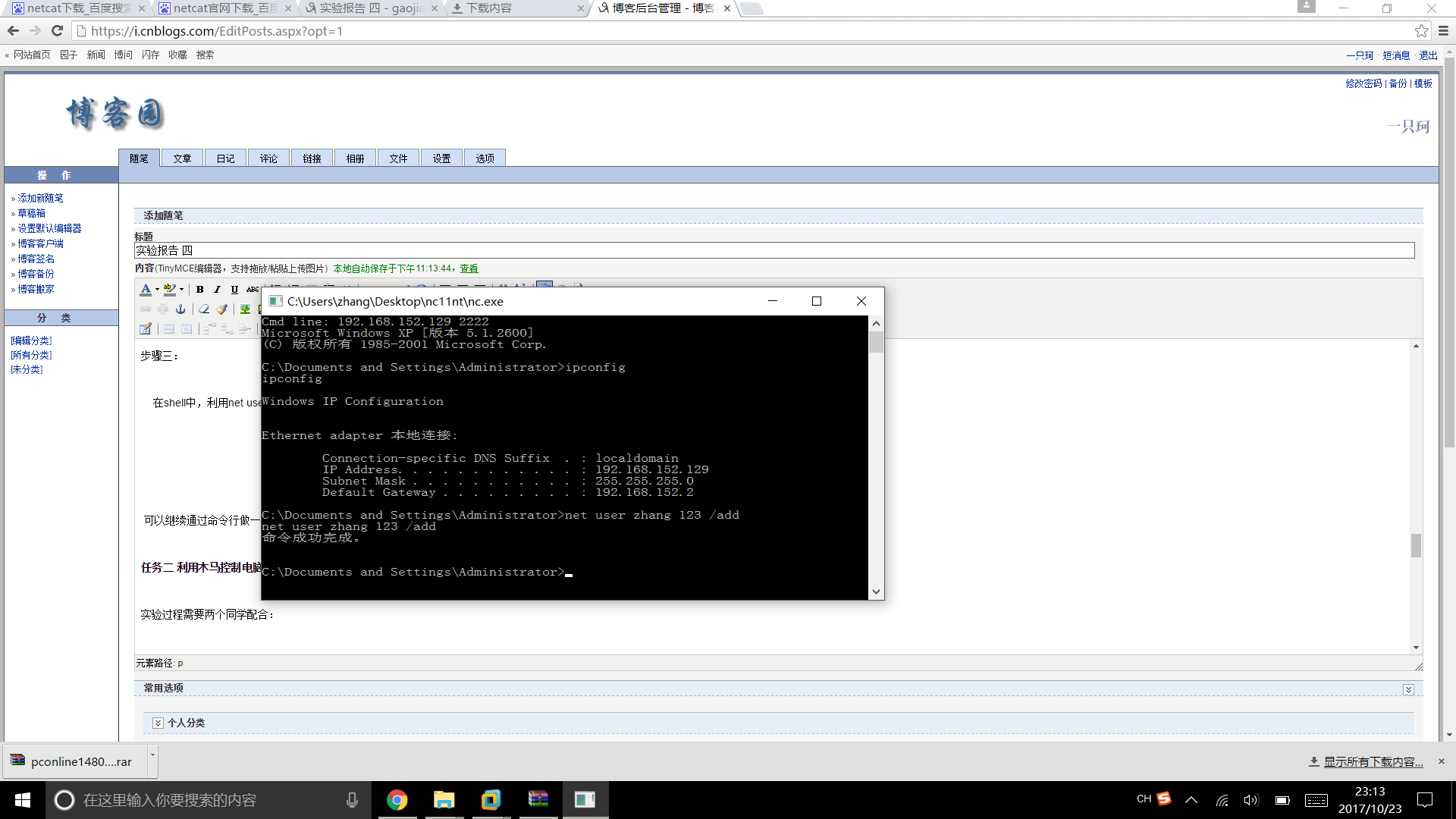Click the nc.exe console scroll-down arrow

[876, 591]
